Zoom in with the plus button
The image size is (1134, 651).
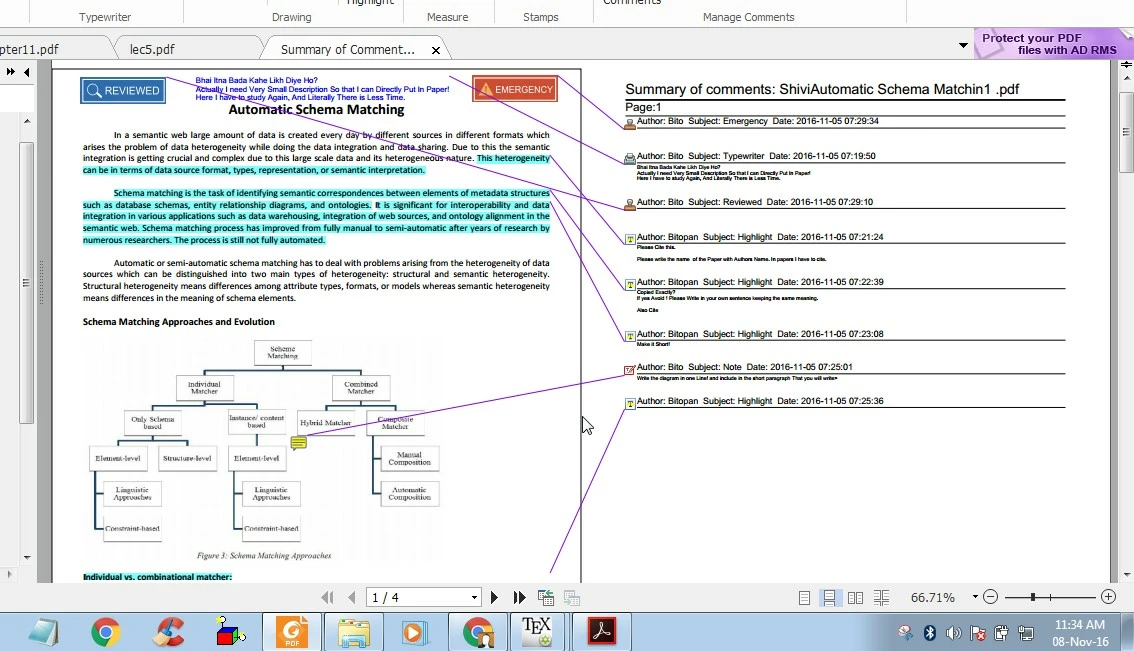(x=1108, y=597)
